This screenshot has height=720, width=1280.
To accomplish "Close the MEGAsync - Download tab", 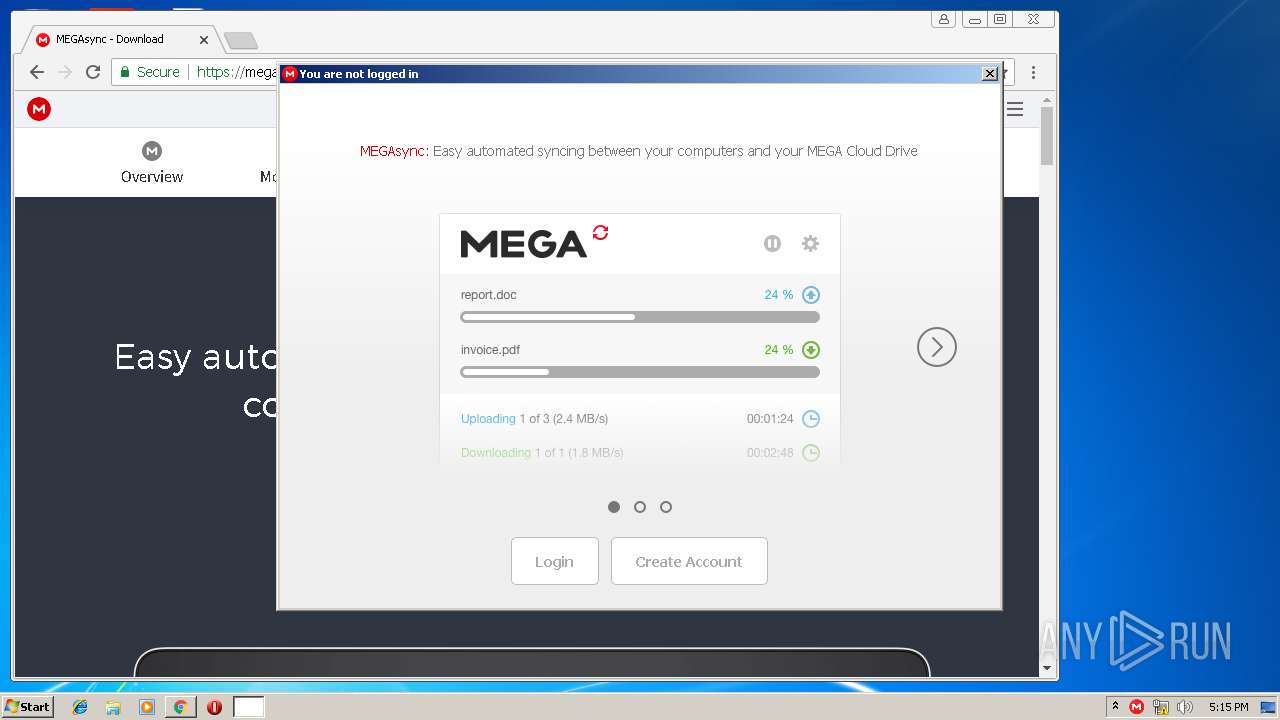I will pyautogui.click(x=204, y=40).
